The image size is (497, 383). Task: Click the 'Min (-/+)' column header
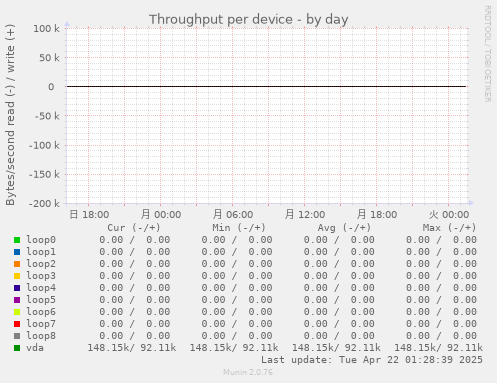[x=239, y=228]
